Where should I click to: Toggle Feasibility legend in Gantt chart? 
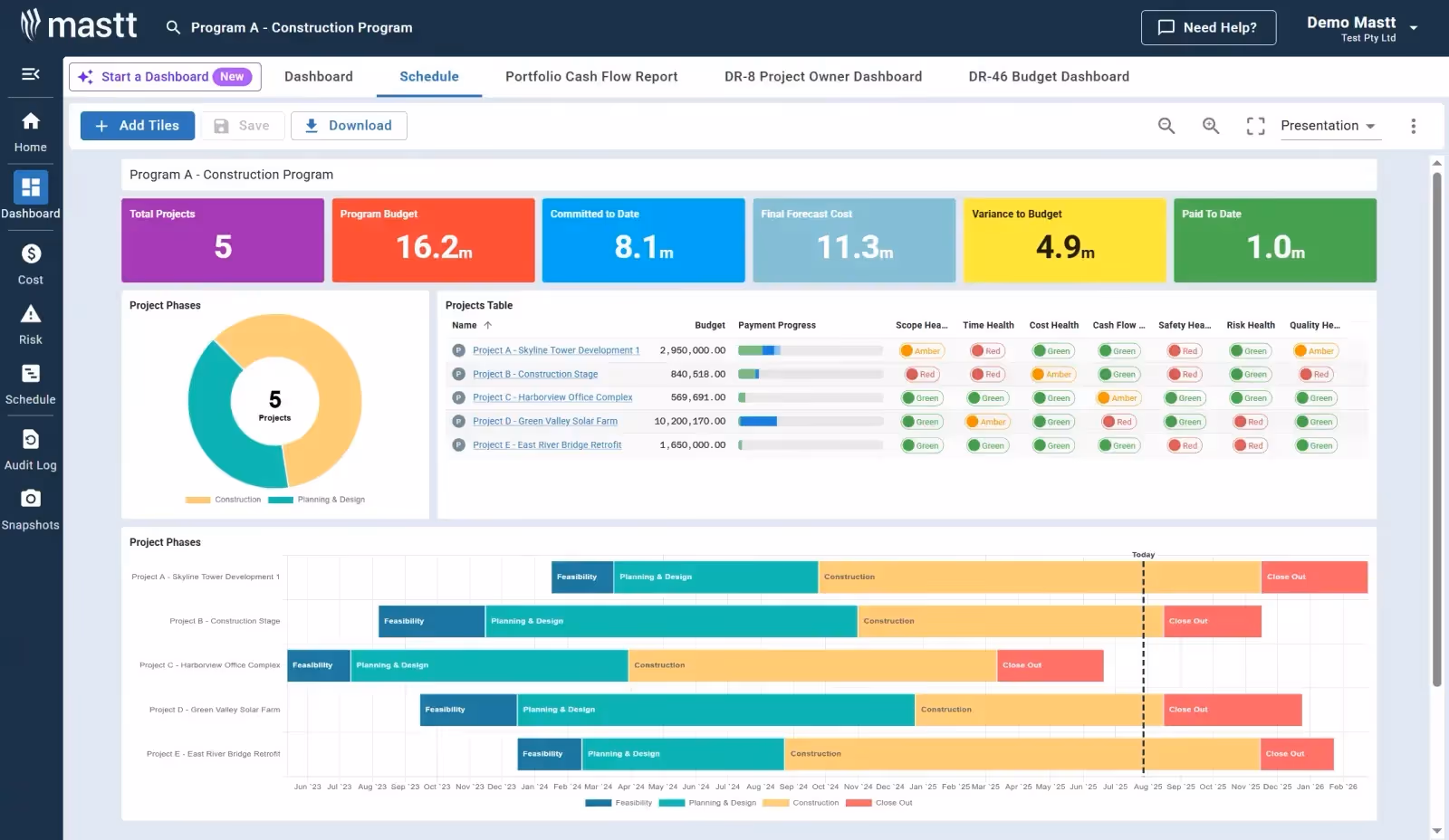(619, 803)
